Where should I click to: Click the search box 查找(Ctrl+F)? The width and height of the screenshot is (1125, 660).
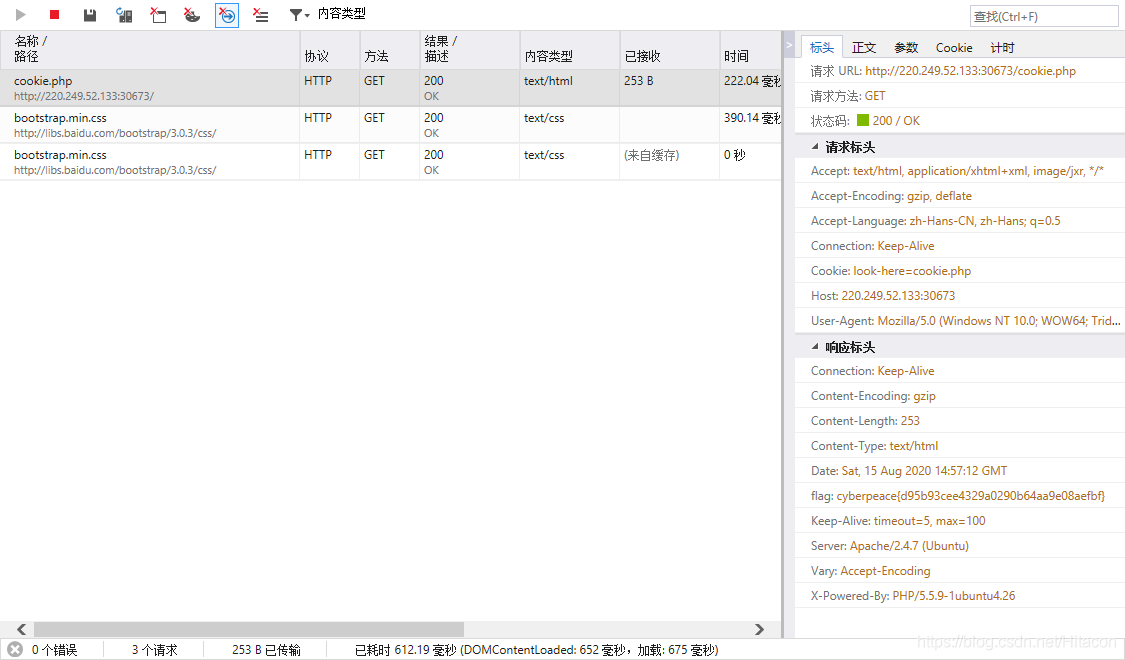(x=1044, y=16)
